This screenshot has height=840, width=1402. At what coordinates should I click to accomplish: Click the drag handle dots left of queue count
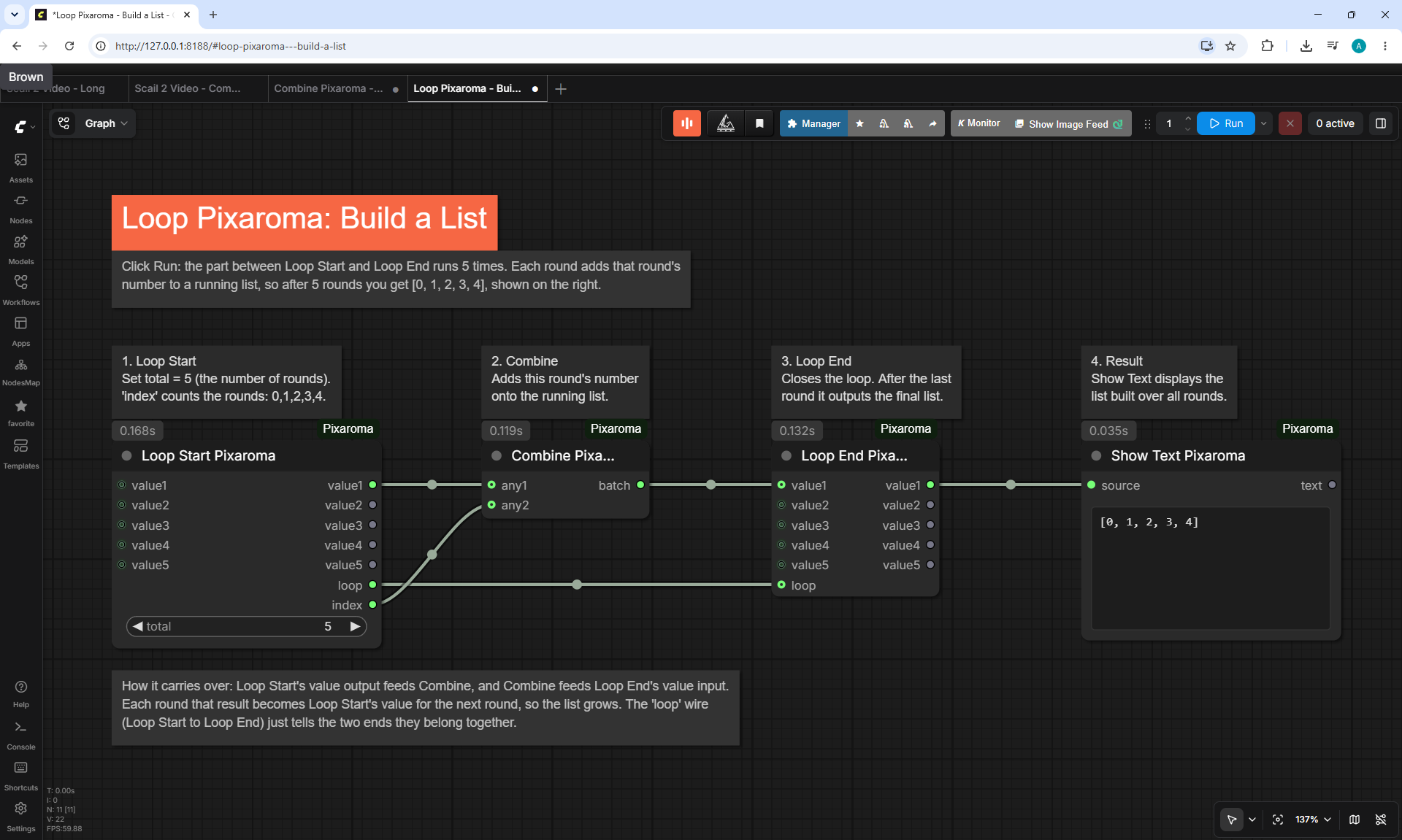tap(1147, 123)
